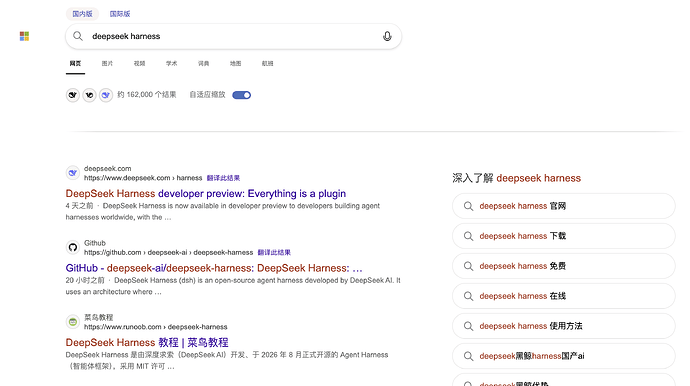Click the blue whale icon beside result count
The width and height of the screenshot is (690, 386).
(106, 95)
